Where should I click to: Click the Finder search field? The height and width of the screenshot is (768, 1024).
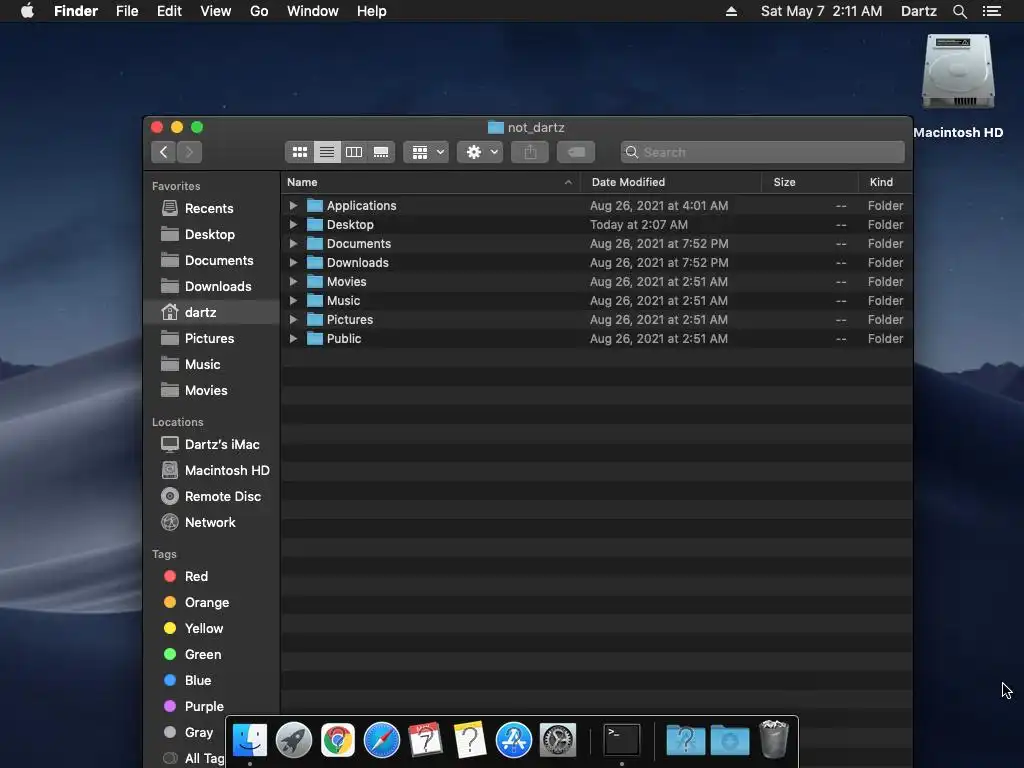pyautogui.click(x=763, y=152)
